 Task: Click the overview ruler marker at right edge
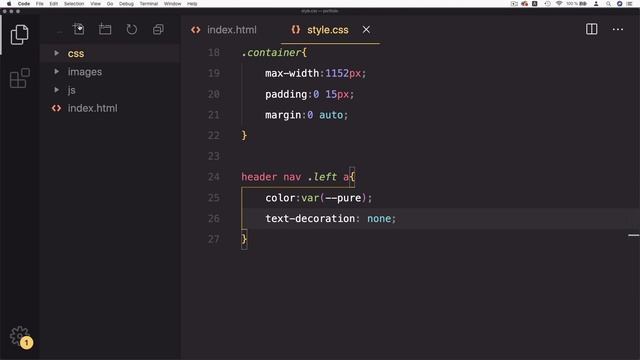click(633, 235)
